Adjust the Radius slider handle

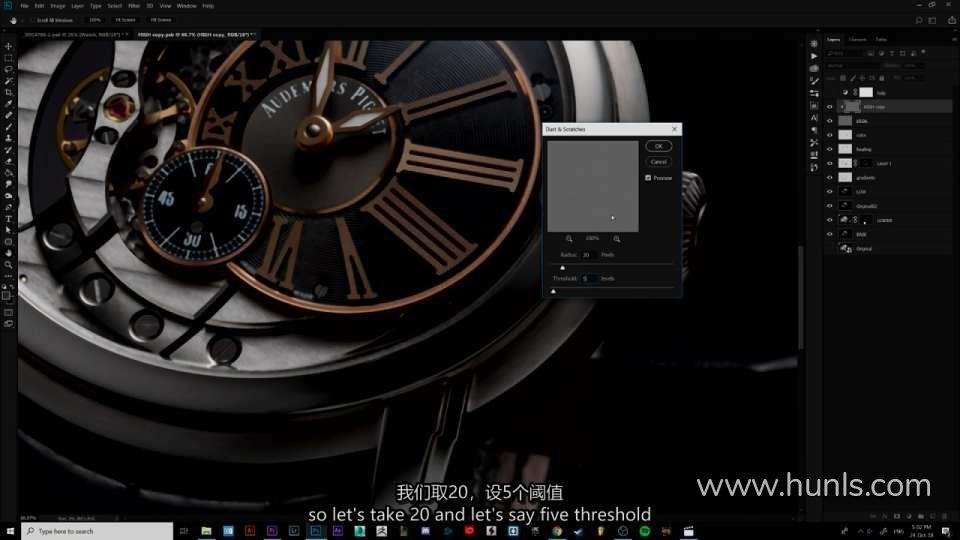[563, 268]
